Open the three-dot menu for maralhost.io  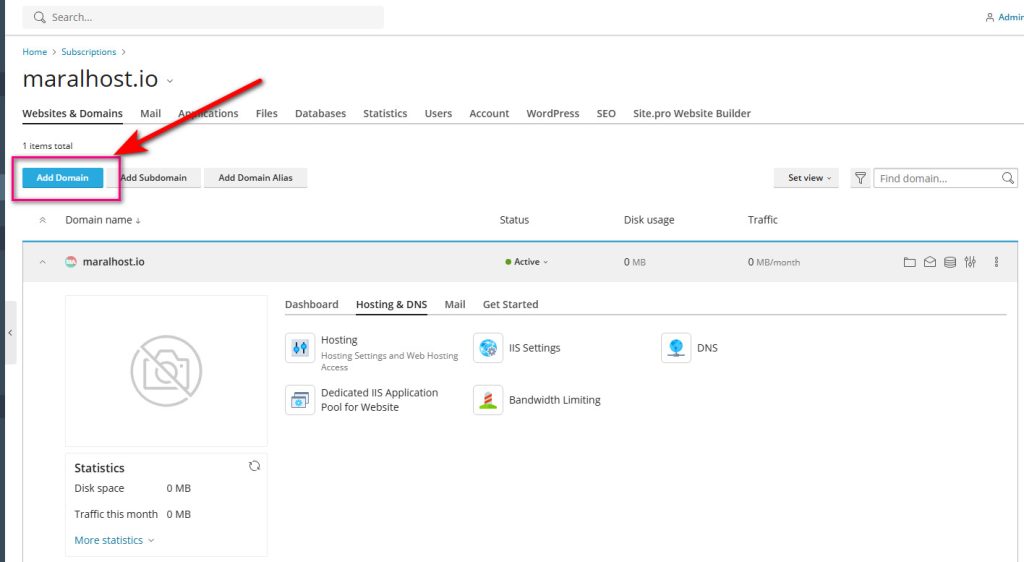tap(996, 262)
